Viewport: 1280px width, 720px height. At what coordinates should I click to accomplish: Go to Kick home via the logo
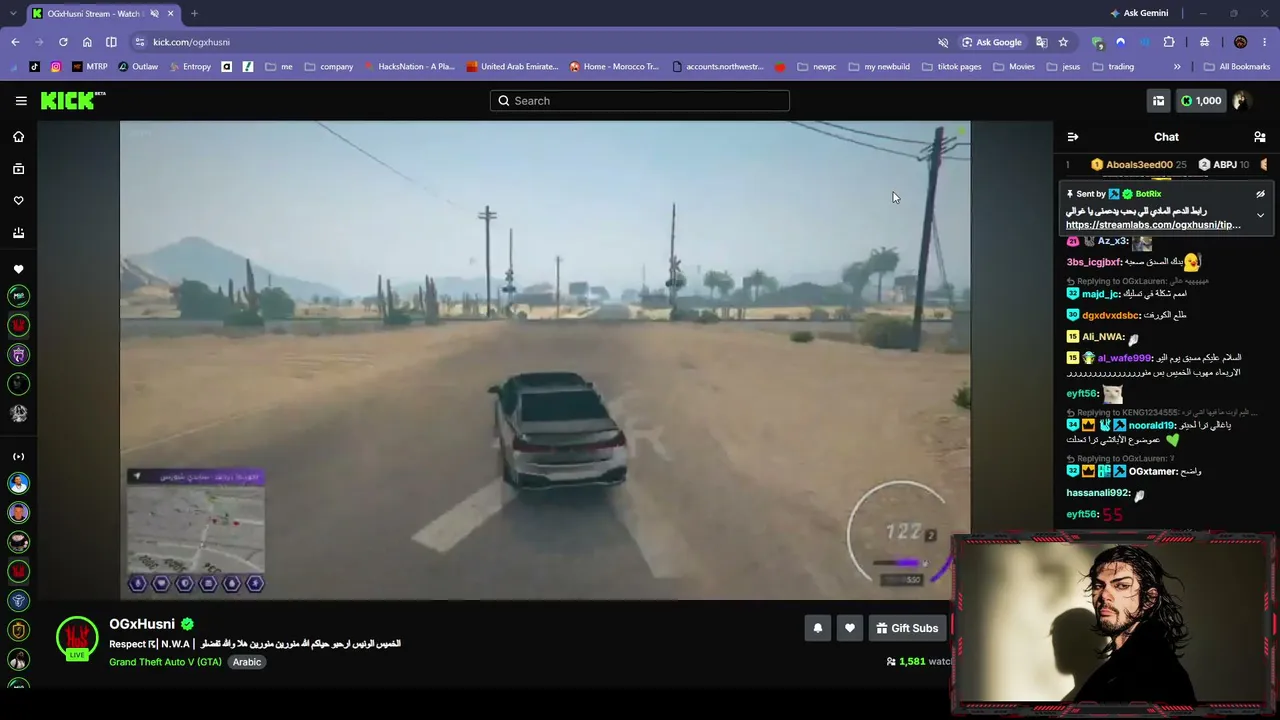[72, 100]
